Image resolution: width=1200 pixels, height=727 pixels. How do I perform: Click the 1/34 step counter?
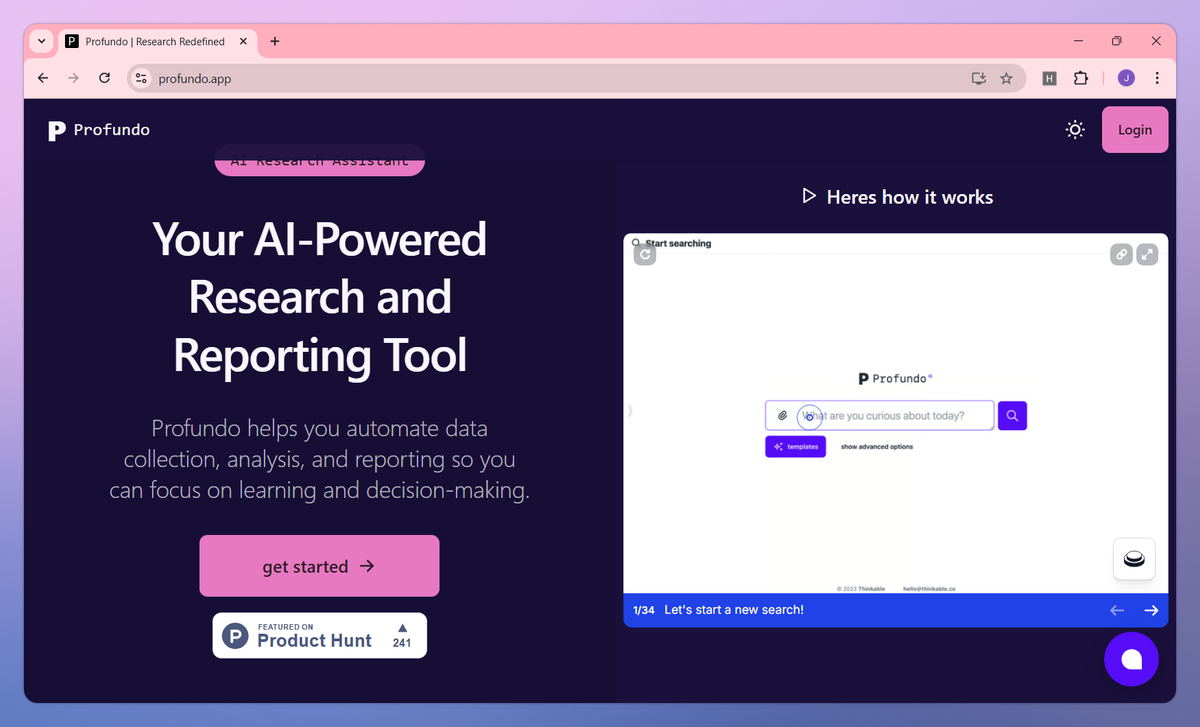[643, 610]
